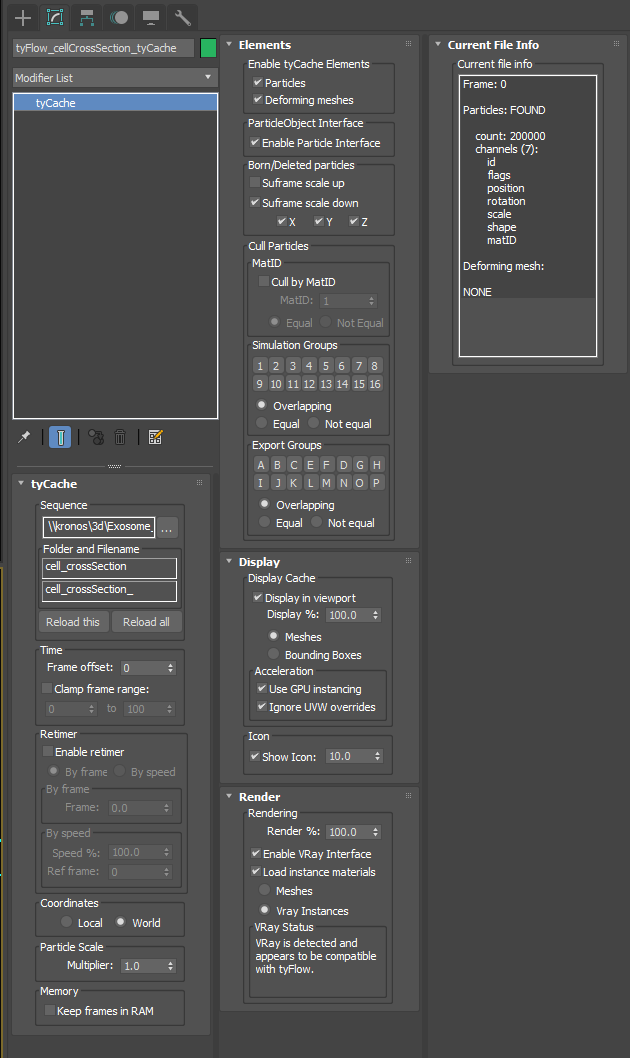Image resolution: width=630 pixels, height=1058 pixels.
Task: Click Particle Scale Multiplier spinner arrows
Action: [171, 966]
